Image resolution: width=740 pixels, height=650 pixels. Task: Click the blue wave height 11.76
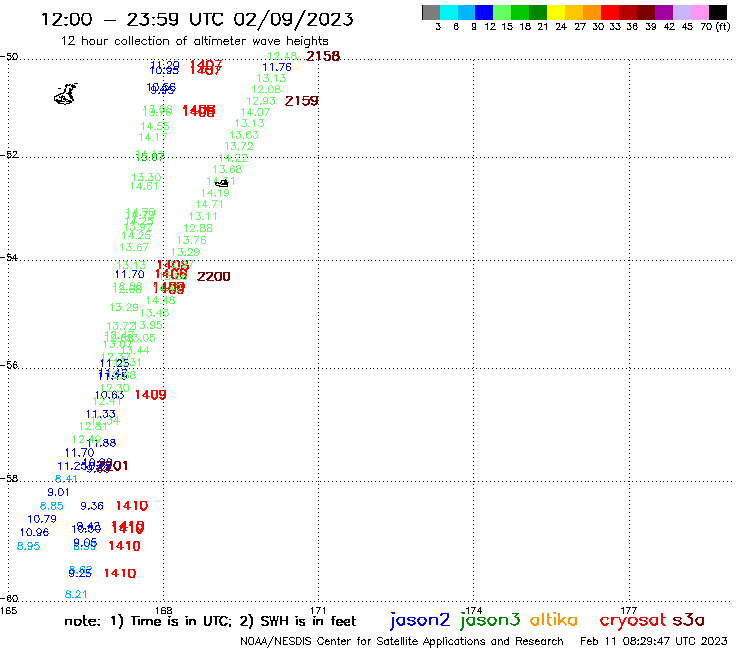[277, 68]
